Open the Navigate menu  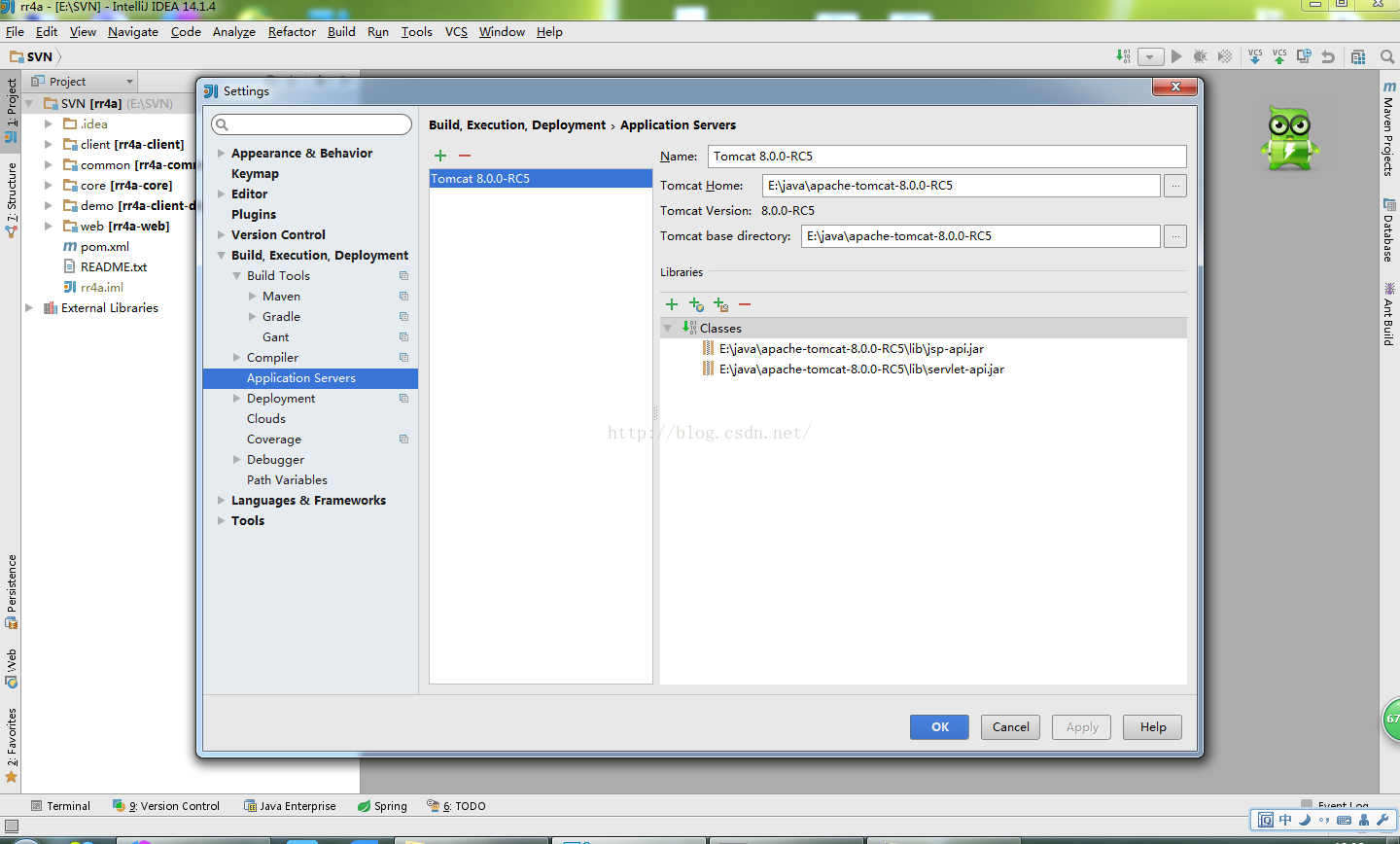coord(133,32)
